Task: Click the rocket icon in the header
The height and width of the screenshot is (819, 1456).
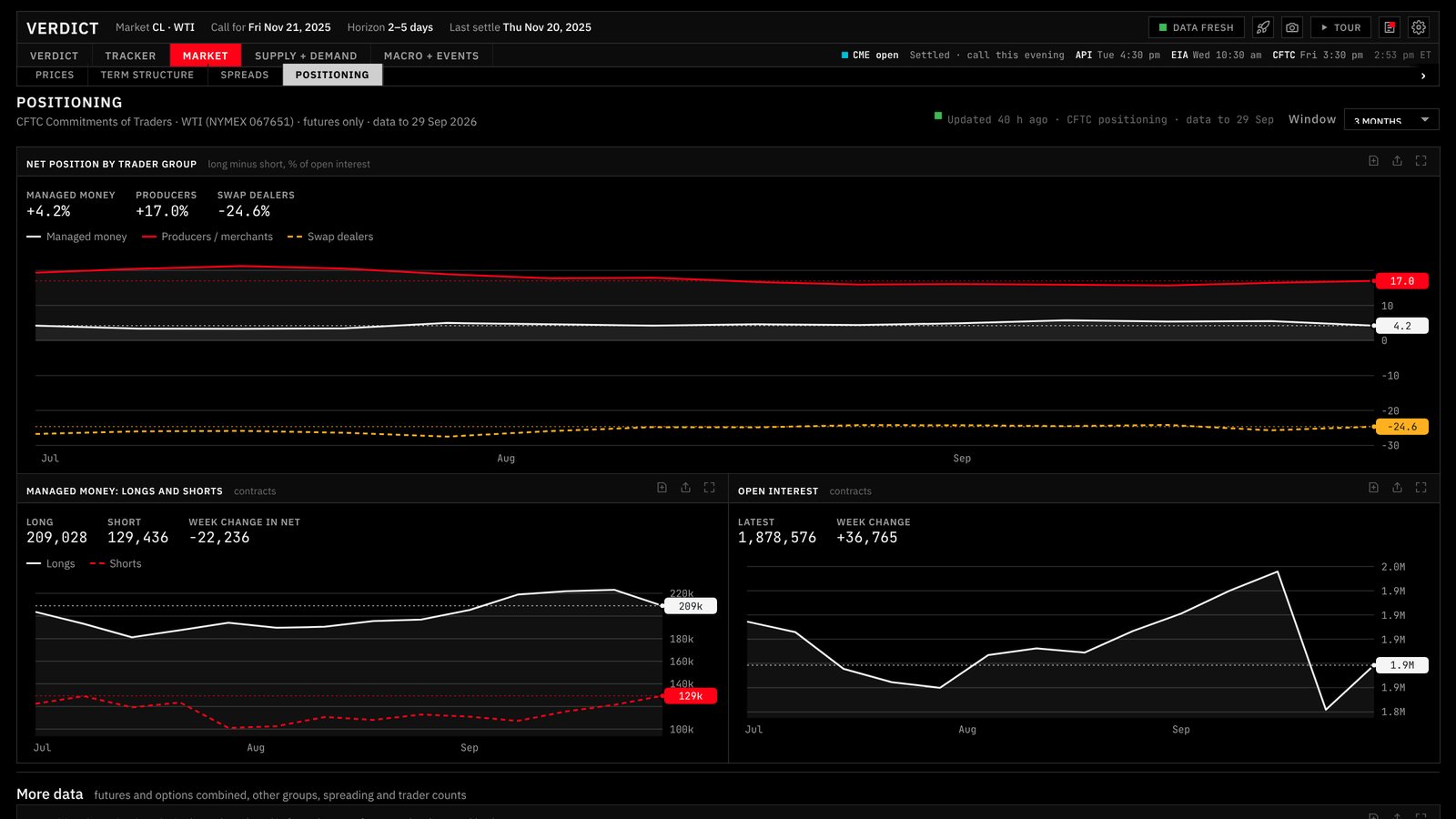Action: coord(1263,27)
